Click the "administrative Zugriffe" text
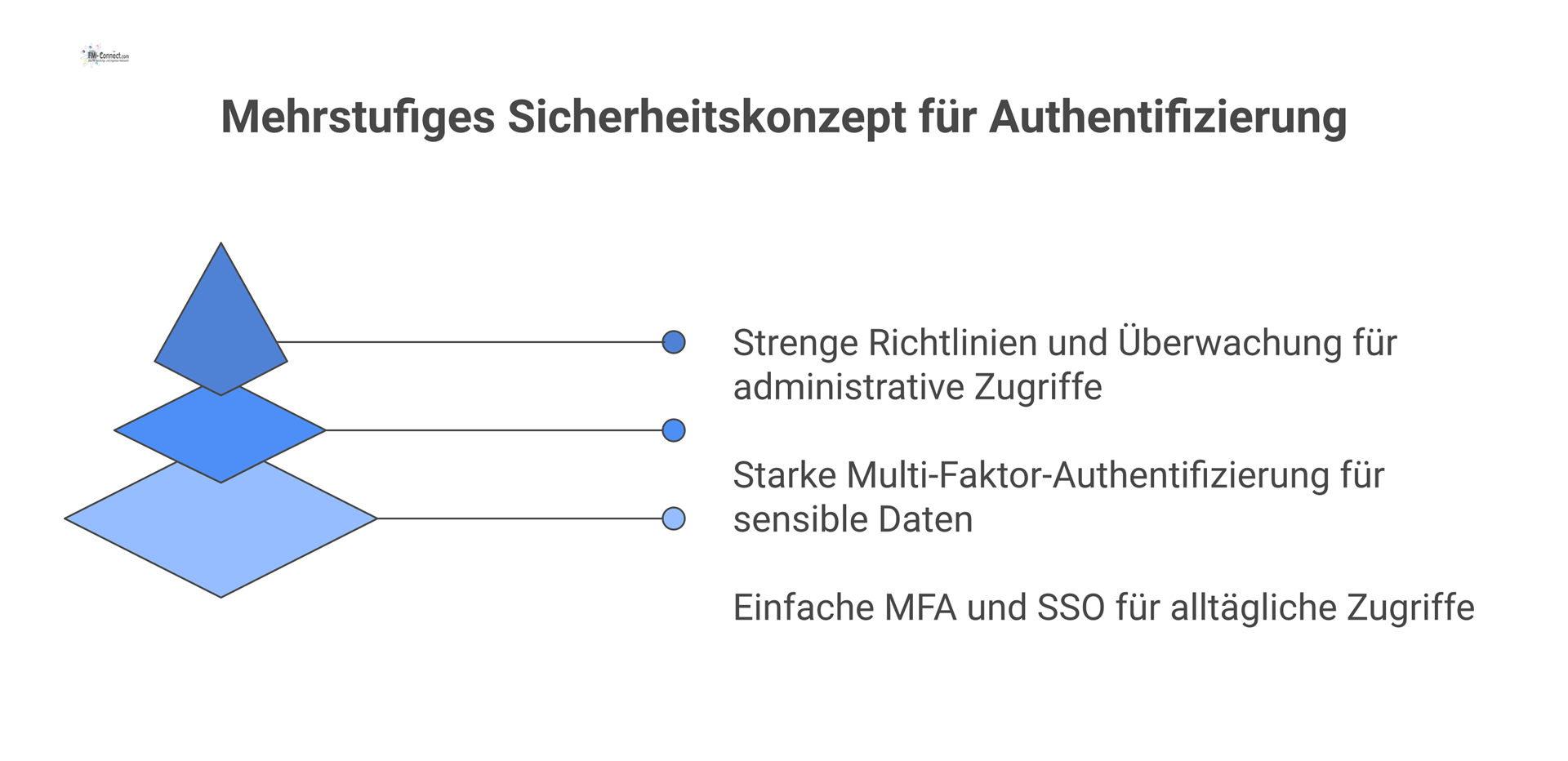Image resolution: width=1568 pixels, height=761 pixels. [x=917, y=387]
